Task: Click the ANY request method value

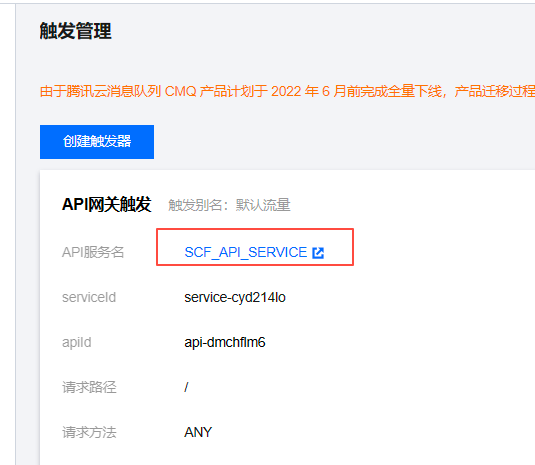Action: coord(198,432)
